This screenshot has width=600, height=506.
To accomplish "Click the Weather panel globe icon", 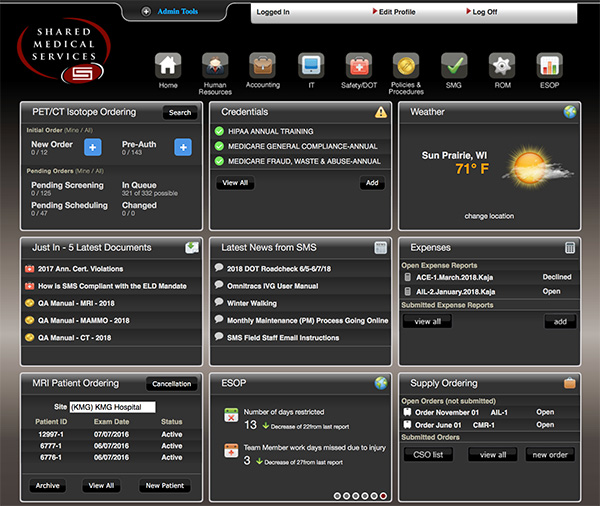I will coord(570,112).
